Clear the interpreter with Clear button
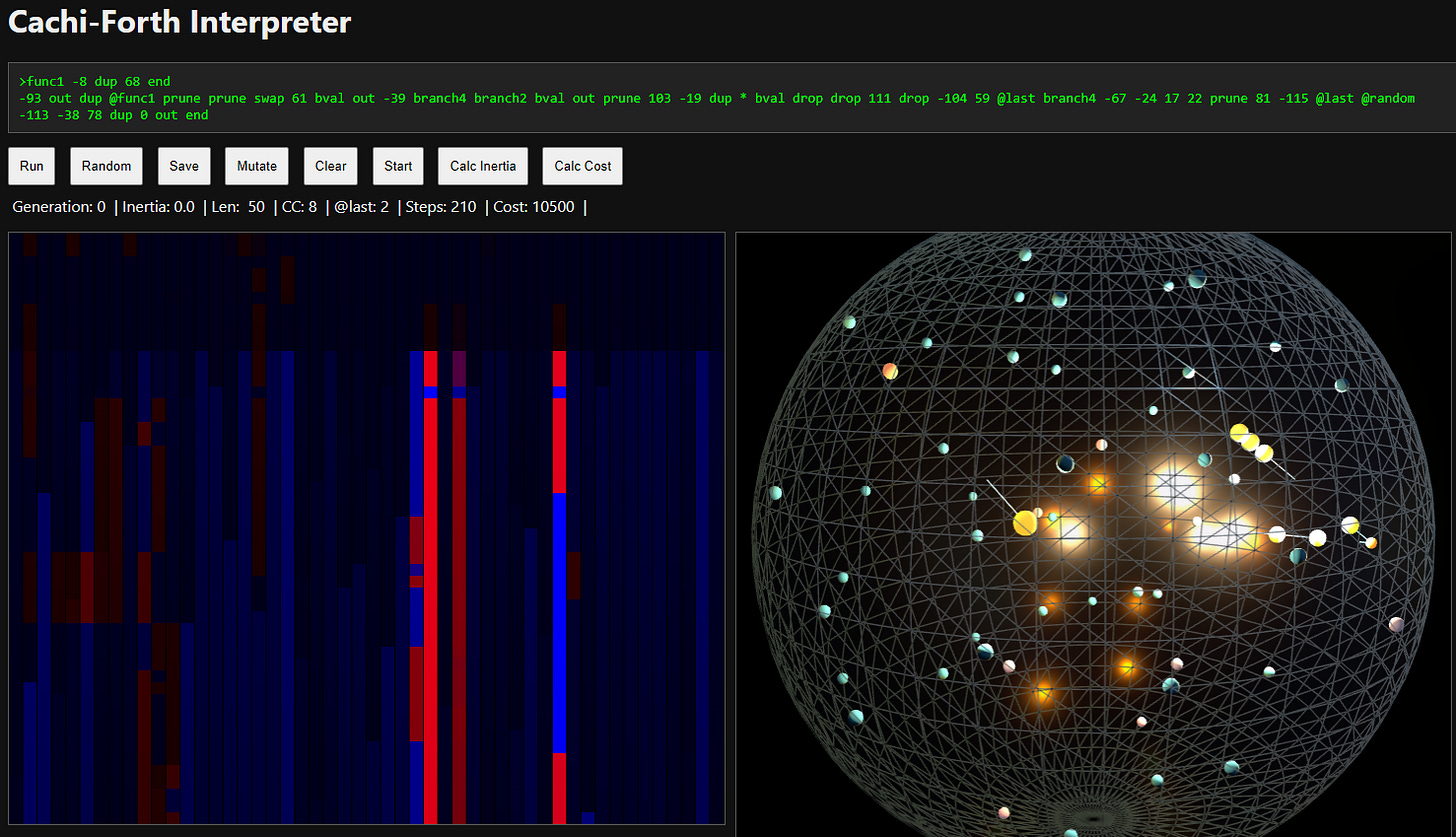This screenshot has height=837, width=1456. 331,166
